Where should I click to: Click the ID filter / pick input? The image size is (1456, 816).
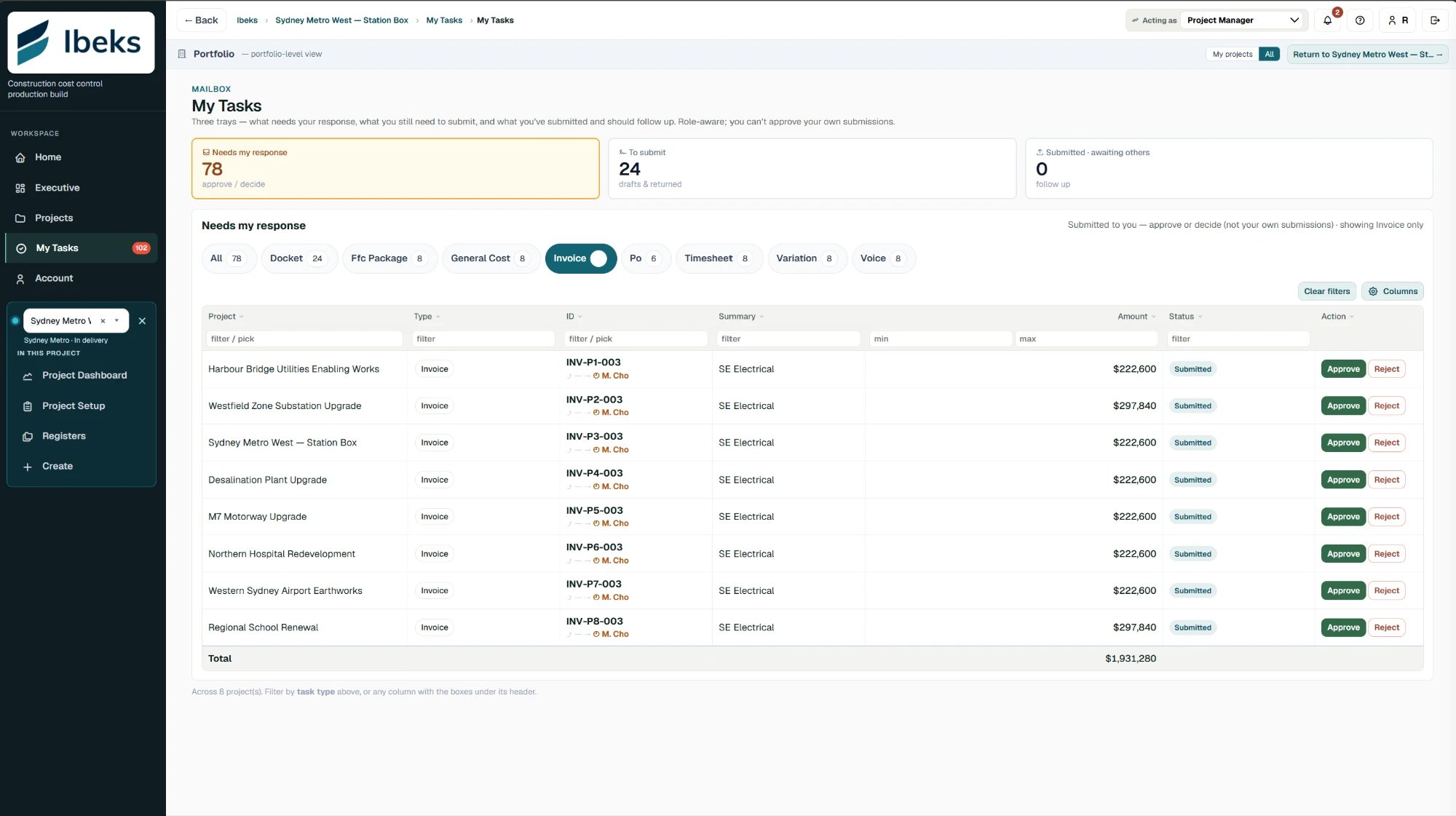[636, 339]
